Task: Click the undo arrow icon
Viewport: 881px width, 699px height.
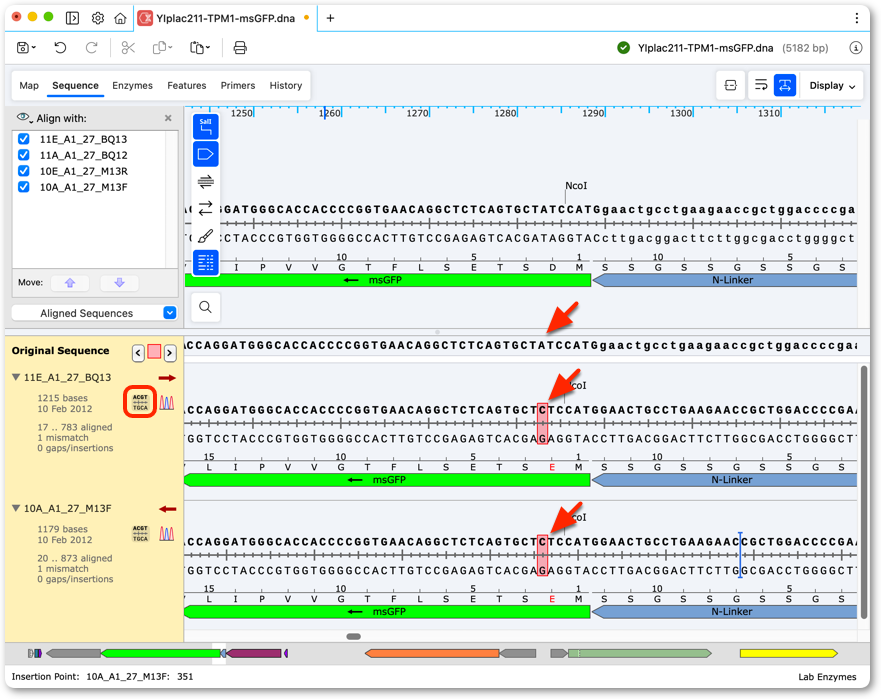Action: click(60, 48)
